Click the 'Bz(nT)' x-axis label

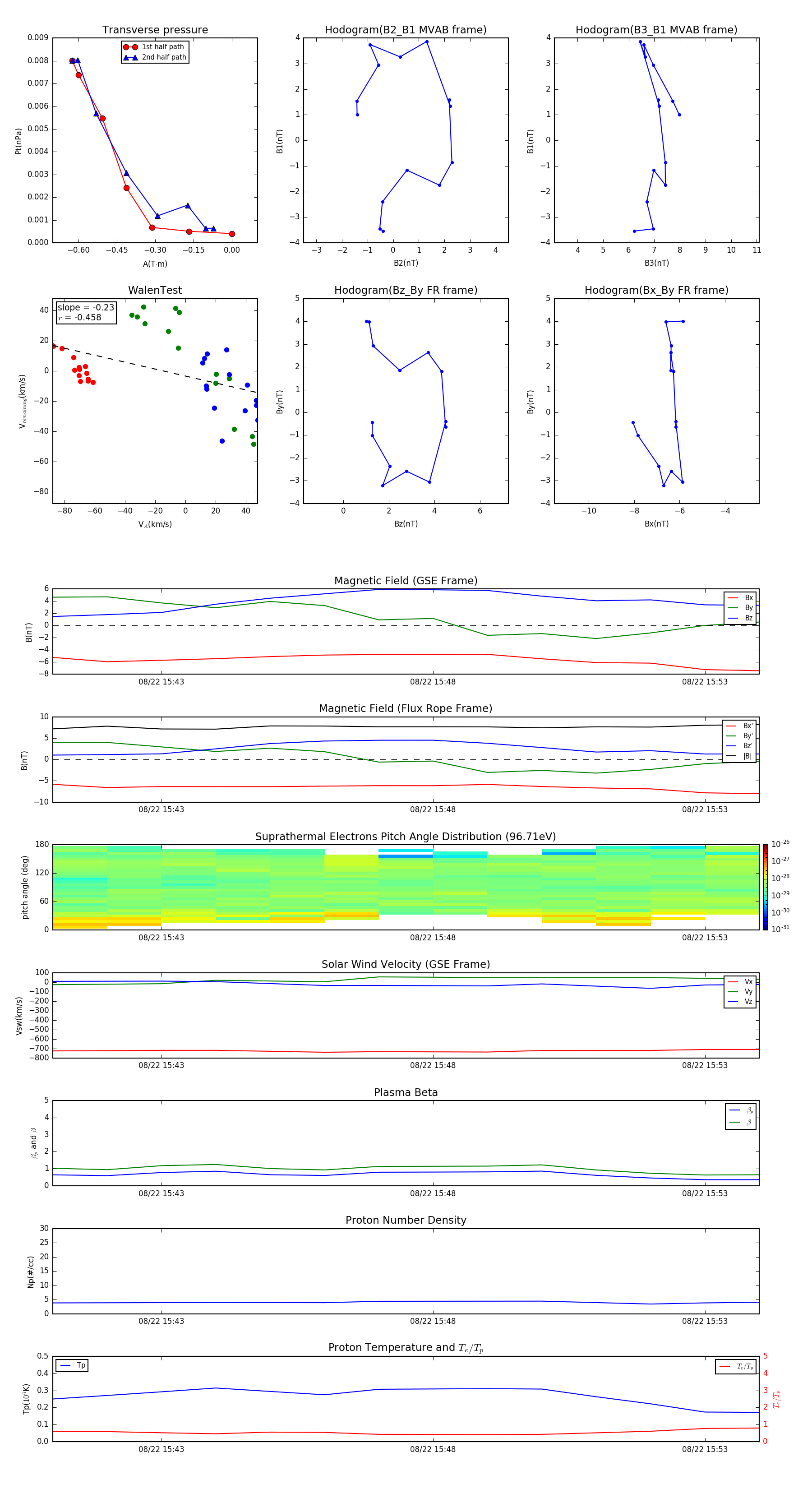pyautogui.click(x=406, y=524)
